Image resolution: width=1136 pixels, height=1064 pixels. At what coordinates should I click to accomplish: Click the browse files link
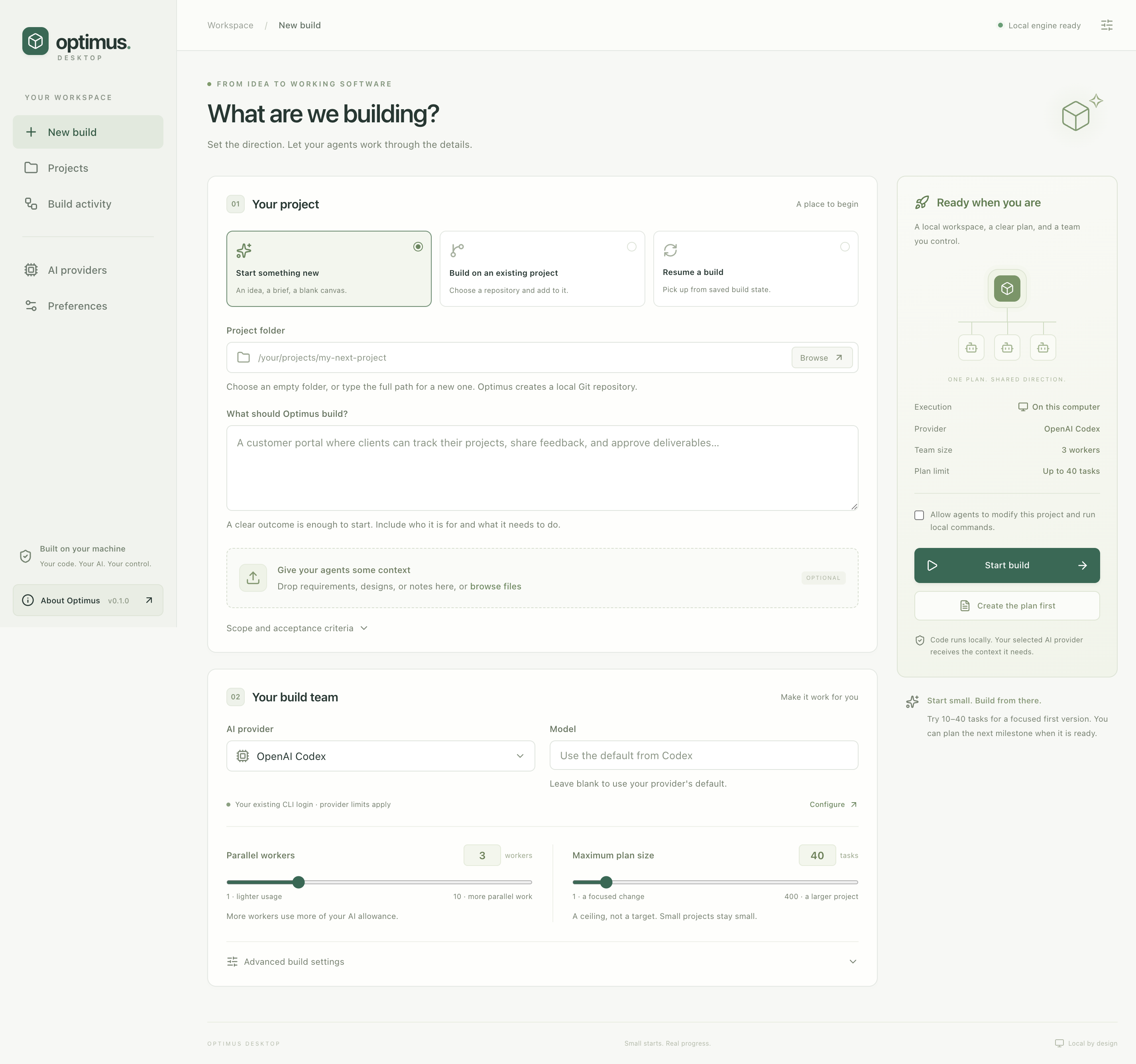(x=495, y=586)
